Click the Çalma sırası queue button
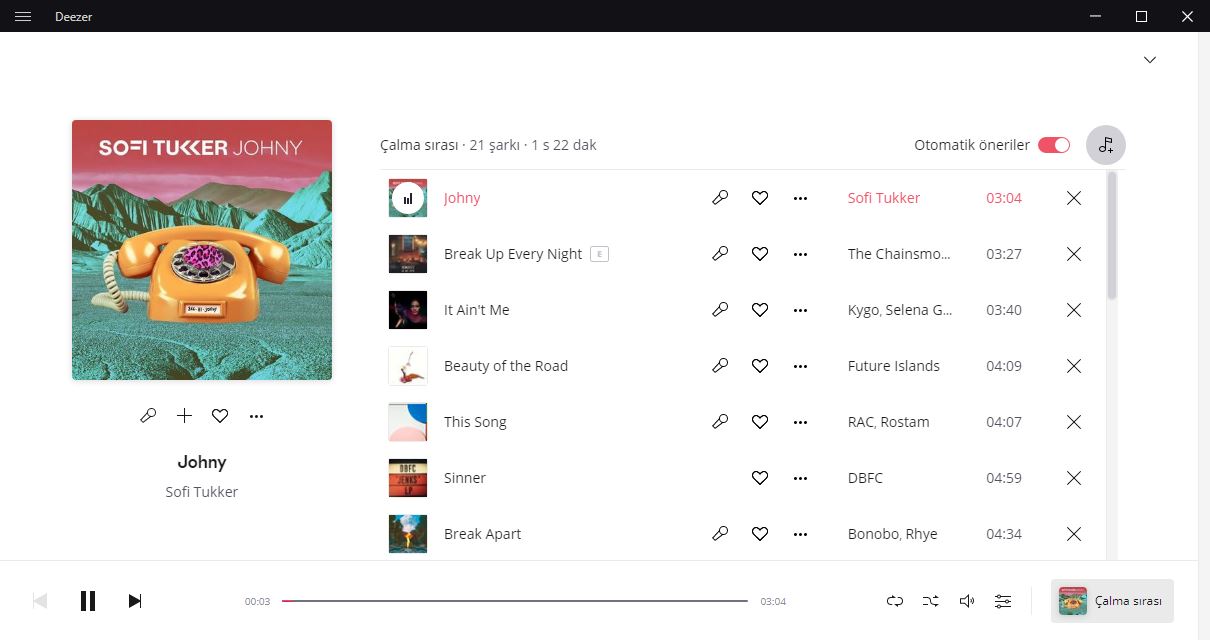1210x640 pixels. 1112,601
